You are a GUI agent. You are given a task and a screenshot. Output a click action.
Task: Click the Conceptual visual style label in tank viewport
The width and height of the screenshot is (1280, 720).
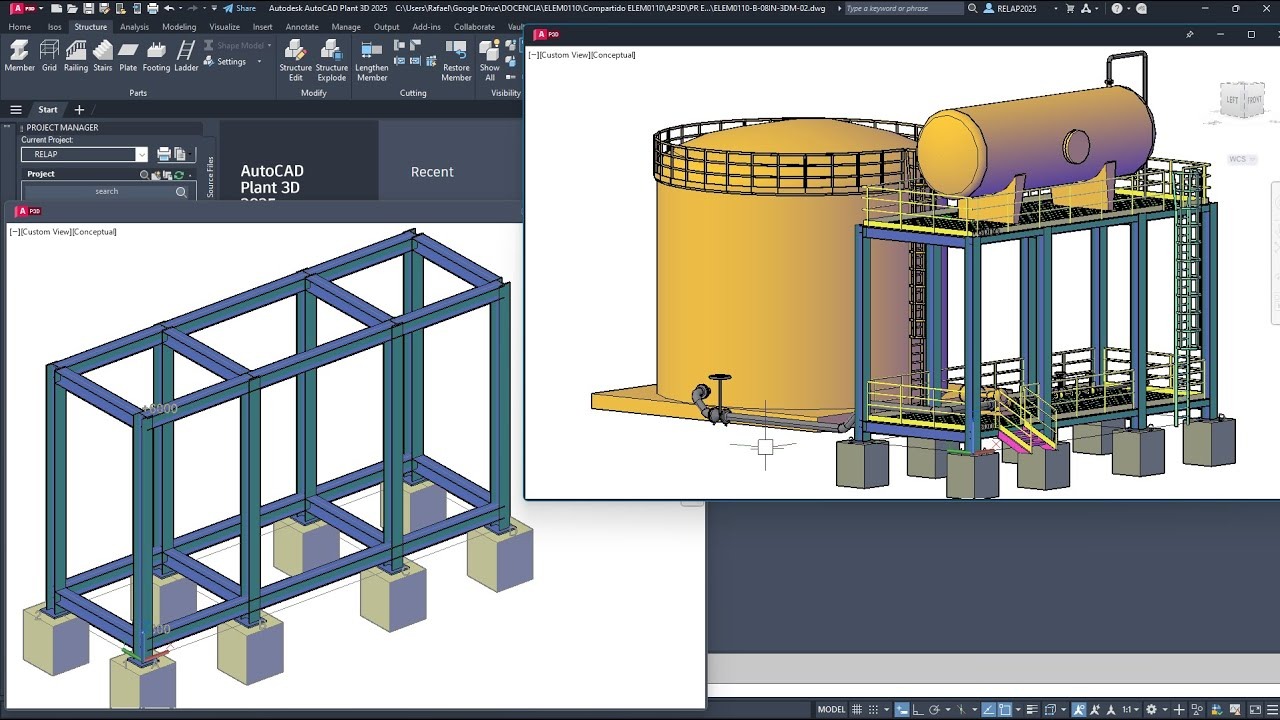[x=613, y=55]
